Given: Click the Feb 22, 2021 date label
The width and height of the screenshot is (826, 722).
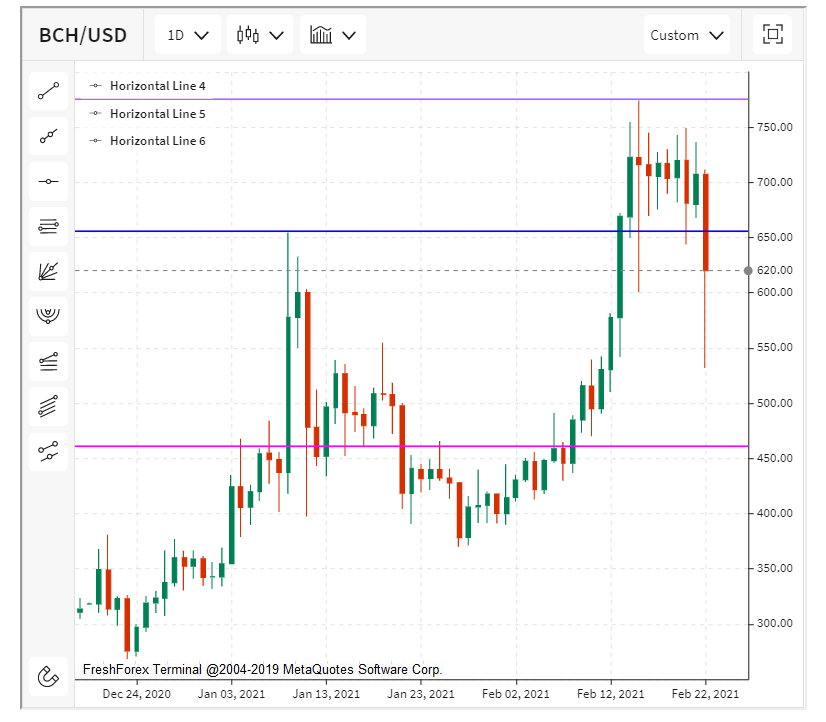Looking at the screenshot, I should pos(705,694).
